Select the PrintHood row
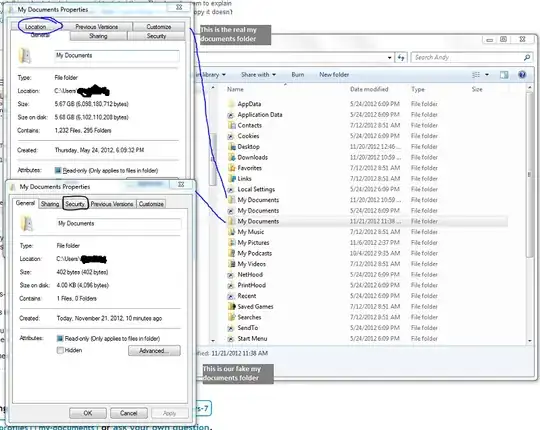Screen dimensions: 540x430 [367, 285]
